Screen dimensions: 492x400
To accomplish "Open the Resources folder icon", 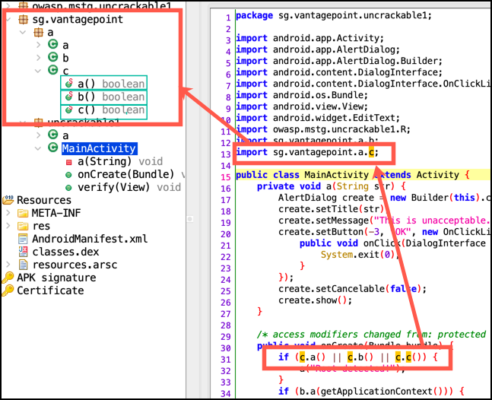I will 8,200.
